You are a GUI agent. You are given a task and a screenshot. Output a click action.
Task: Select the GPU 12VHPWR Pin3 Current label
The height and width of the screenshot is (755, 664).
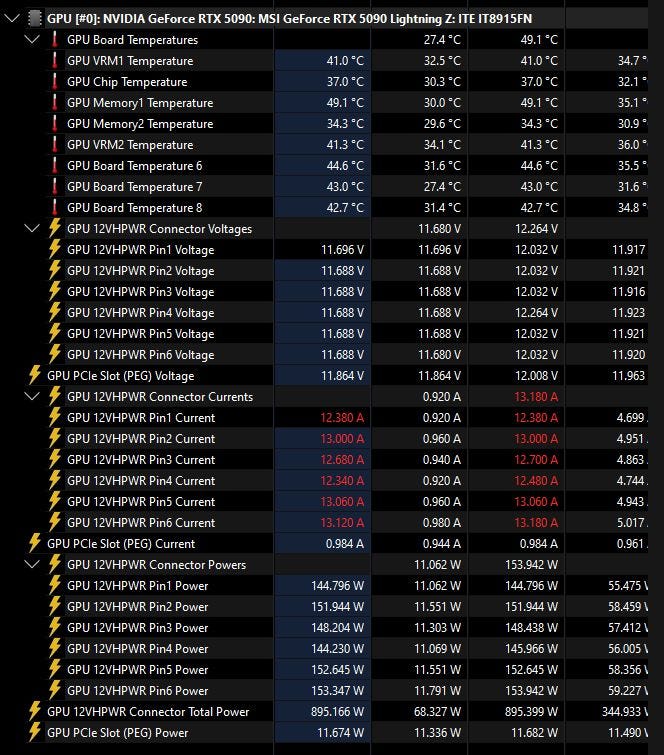click(141, 459)
